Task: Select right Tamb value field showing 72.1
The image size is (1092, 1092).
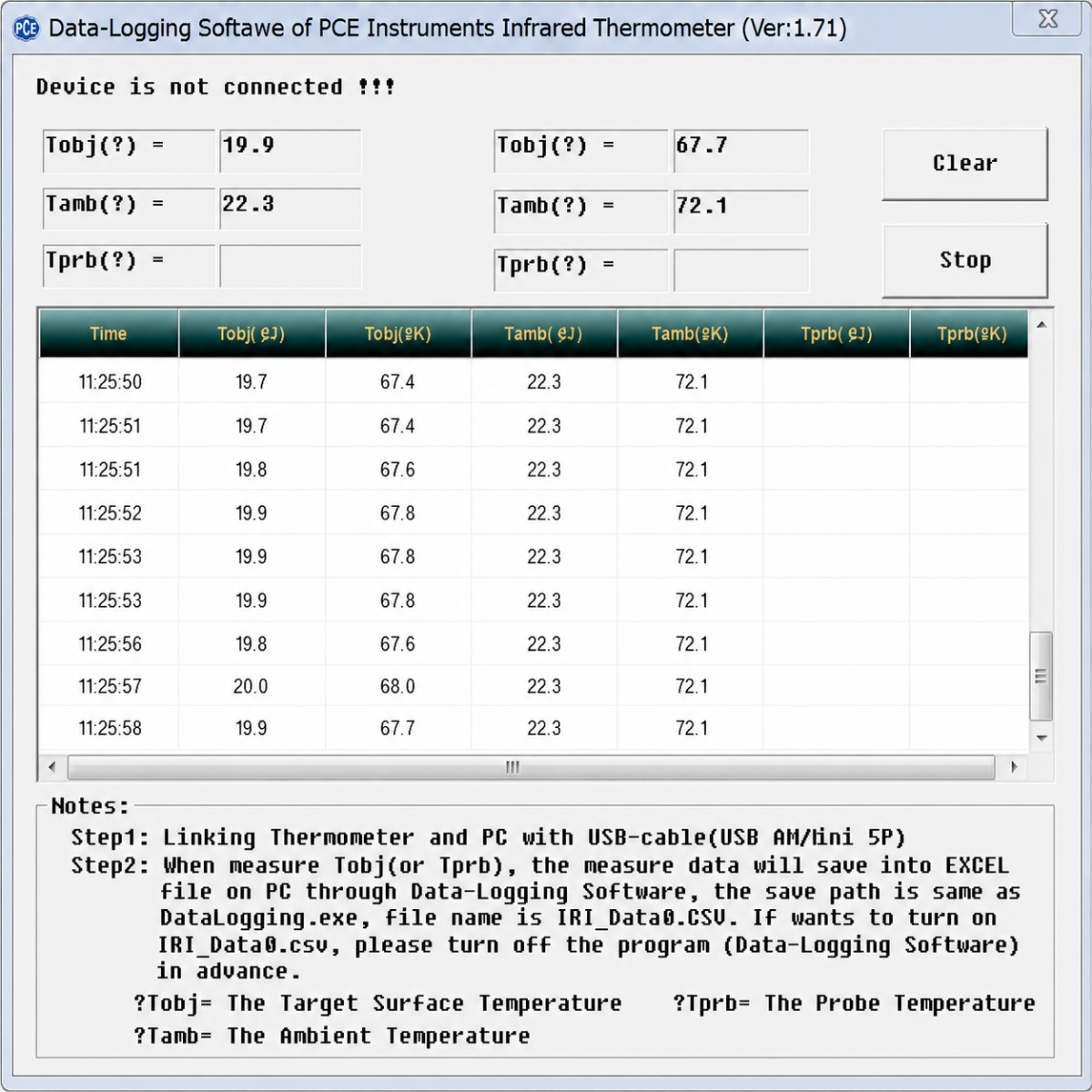Action: click(741, 211)
